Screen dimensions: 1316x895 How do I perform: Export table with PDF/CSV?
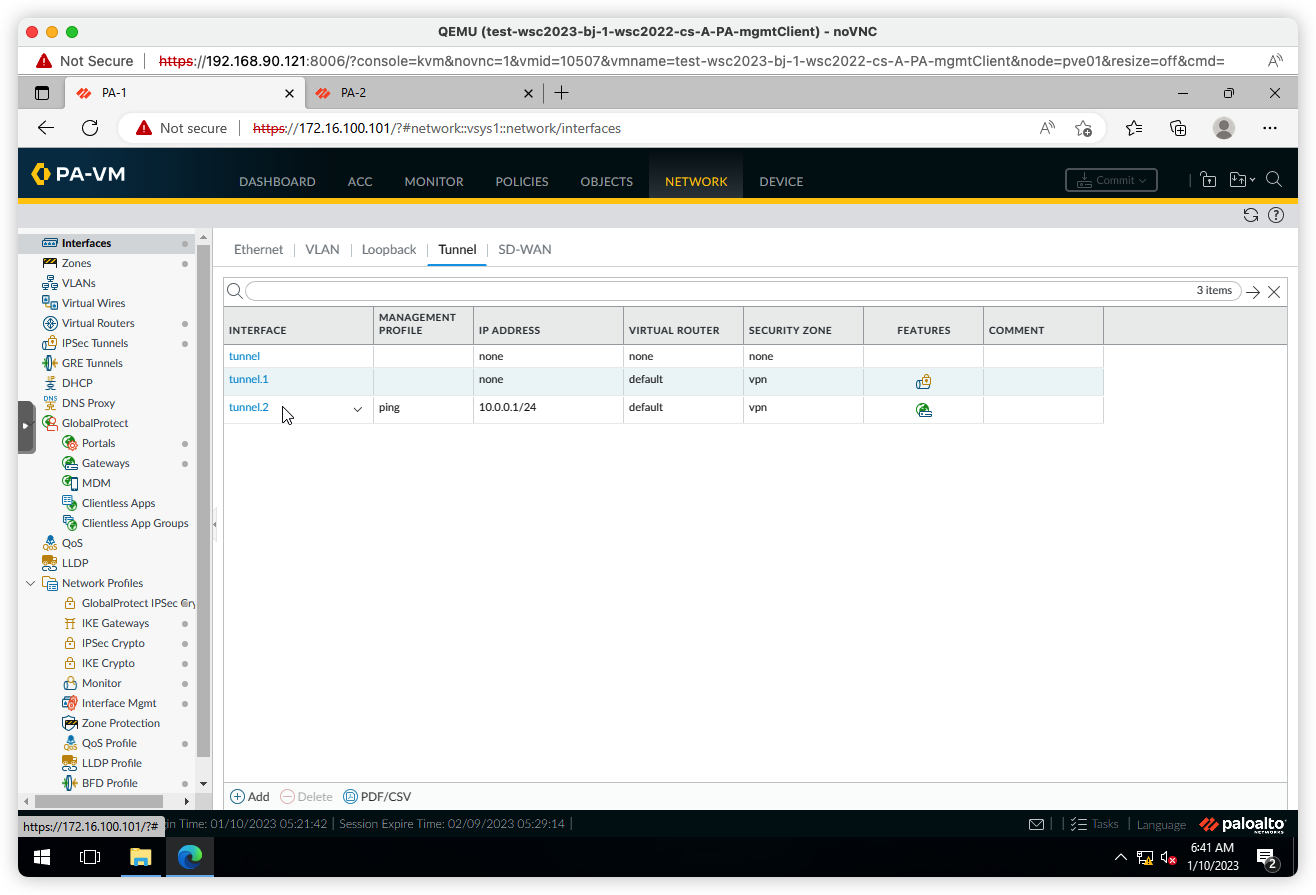click(x=377, y=797)
